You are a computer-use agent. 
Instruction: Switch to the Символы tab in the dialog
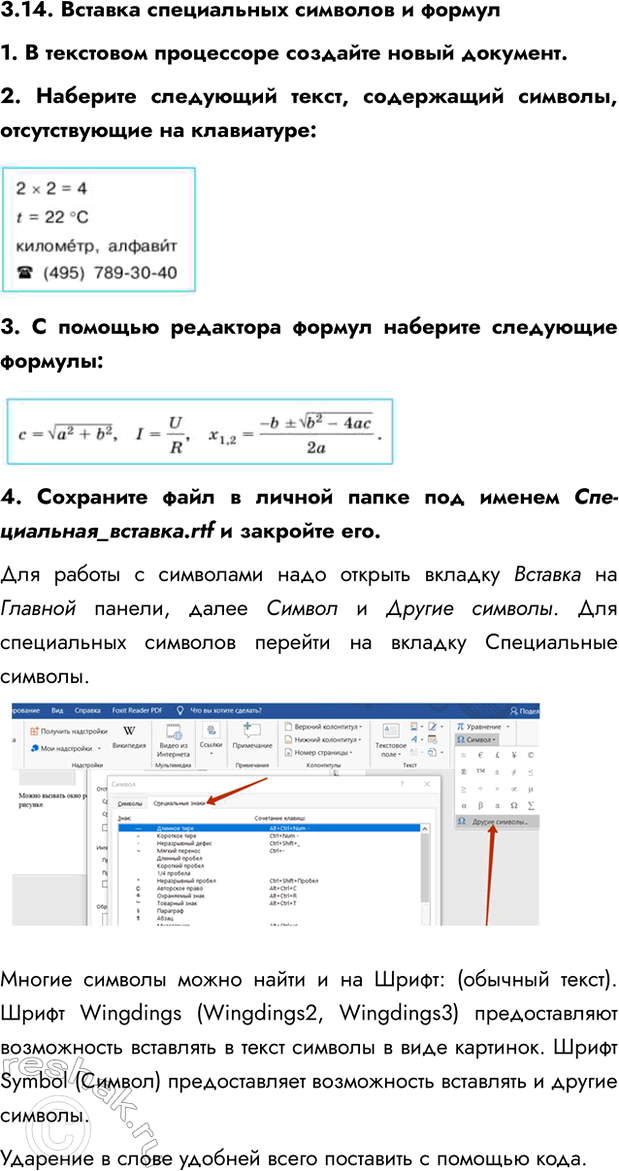pos(130,803)
